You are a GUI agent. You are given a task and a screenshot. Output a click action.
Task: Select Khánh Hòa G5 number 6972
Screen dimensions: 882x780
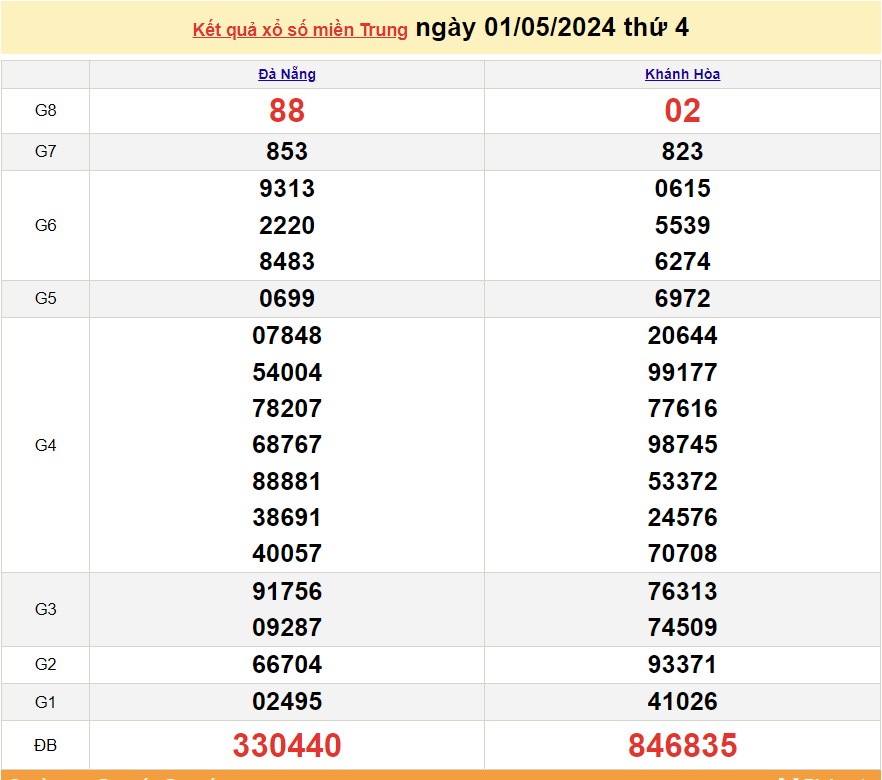tap(682, 299)
